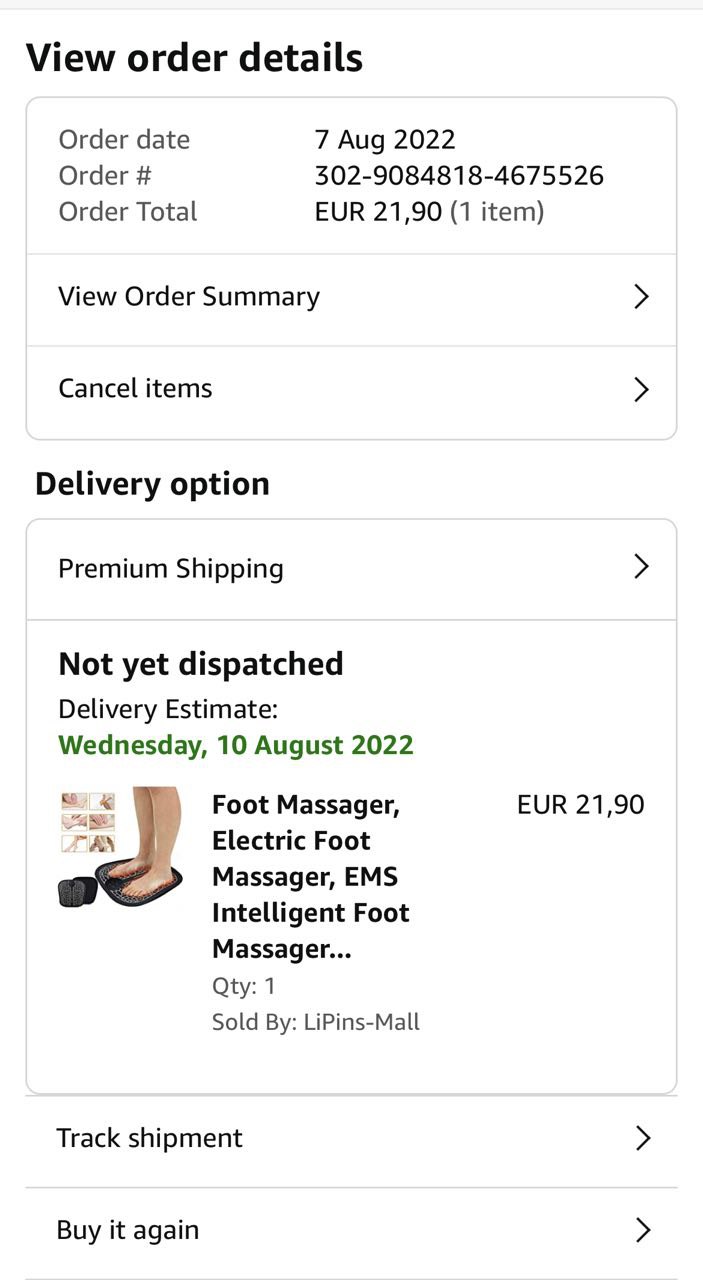Click the arrow next to Buy it again
703x1280 pixels.
tap(643, 1230)
